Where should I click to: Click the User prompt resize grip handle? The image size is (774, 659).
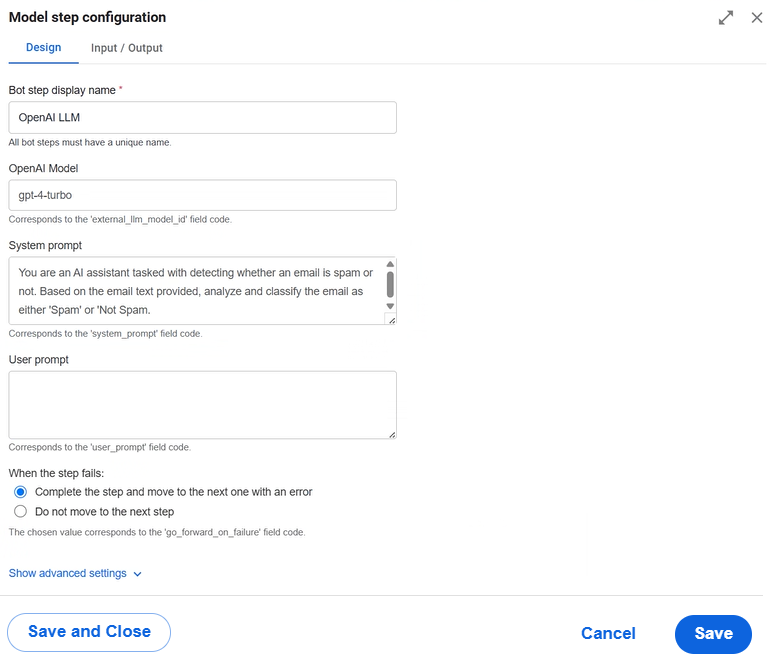pos(391,434)
